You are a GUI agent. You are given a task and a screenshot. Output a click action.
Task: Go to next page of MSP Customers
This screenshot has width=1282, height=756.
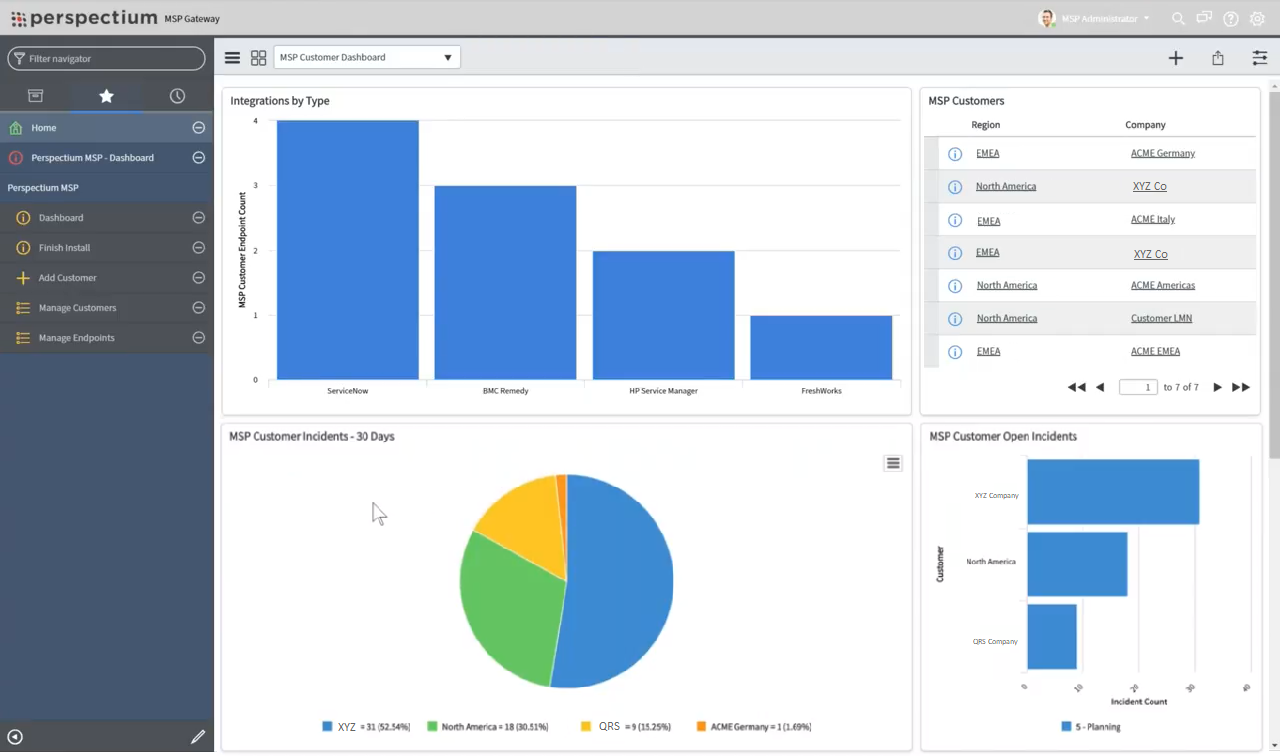tap(1217, 387)
